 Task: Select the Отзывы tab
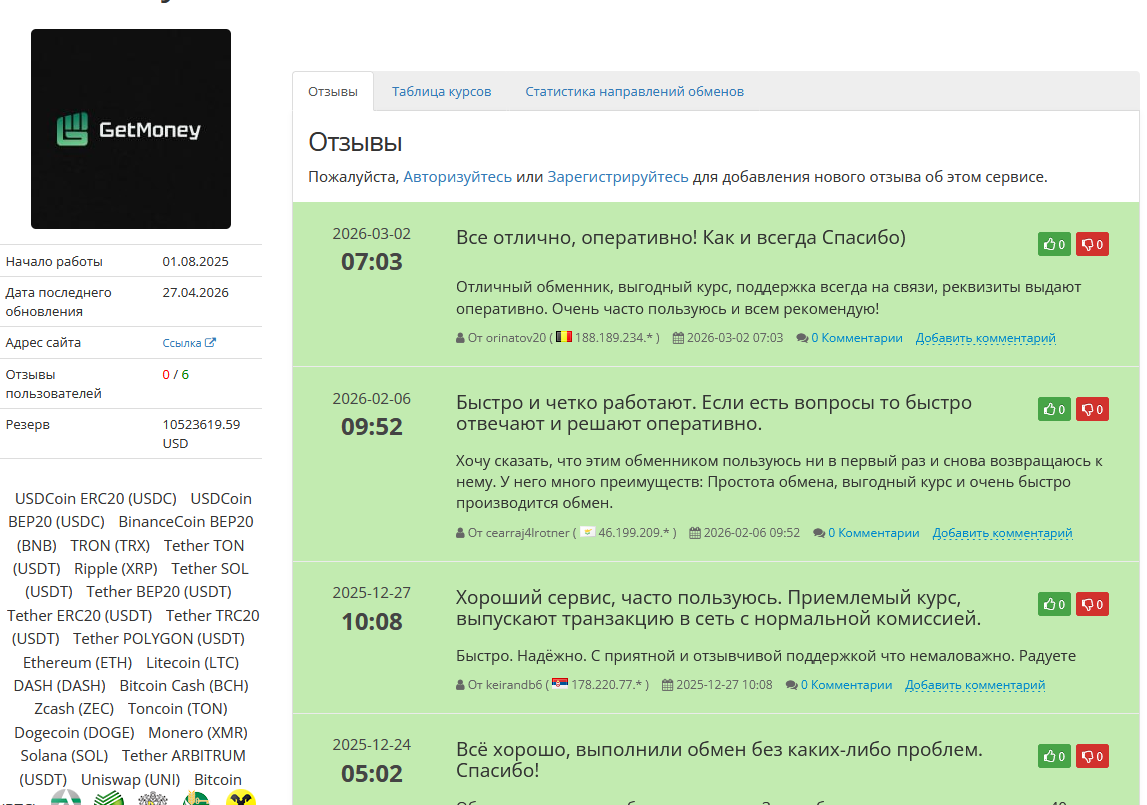pos(332,91)
